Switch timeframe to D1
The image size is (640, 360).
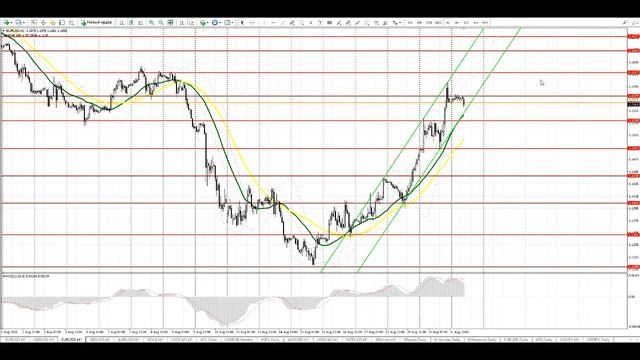click(466, 22)
